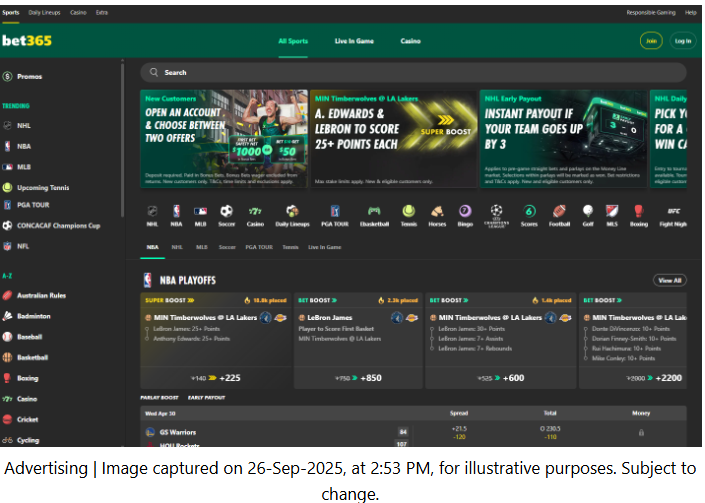The width and height of the screenshot is (705, 503).
Task: Open the Responsible Gaming link
Action: click(x=651, y=13)
